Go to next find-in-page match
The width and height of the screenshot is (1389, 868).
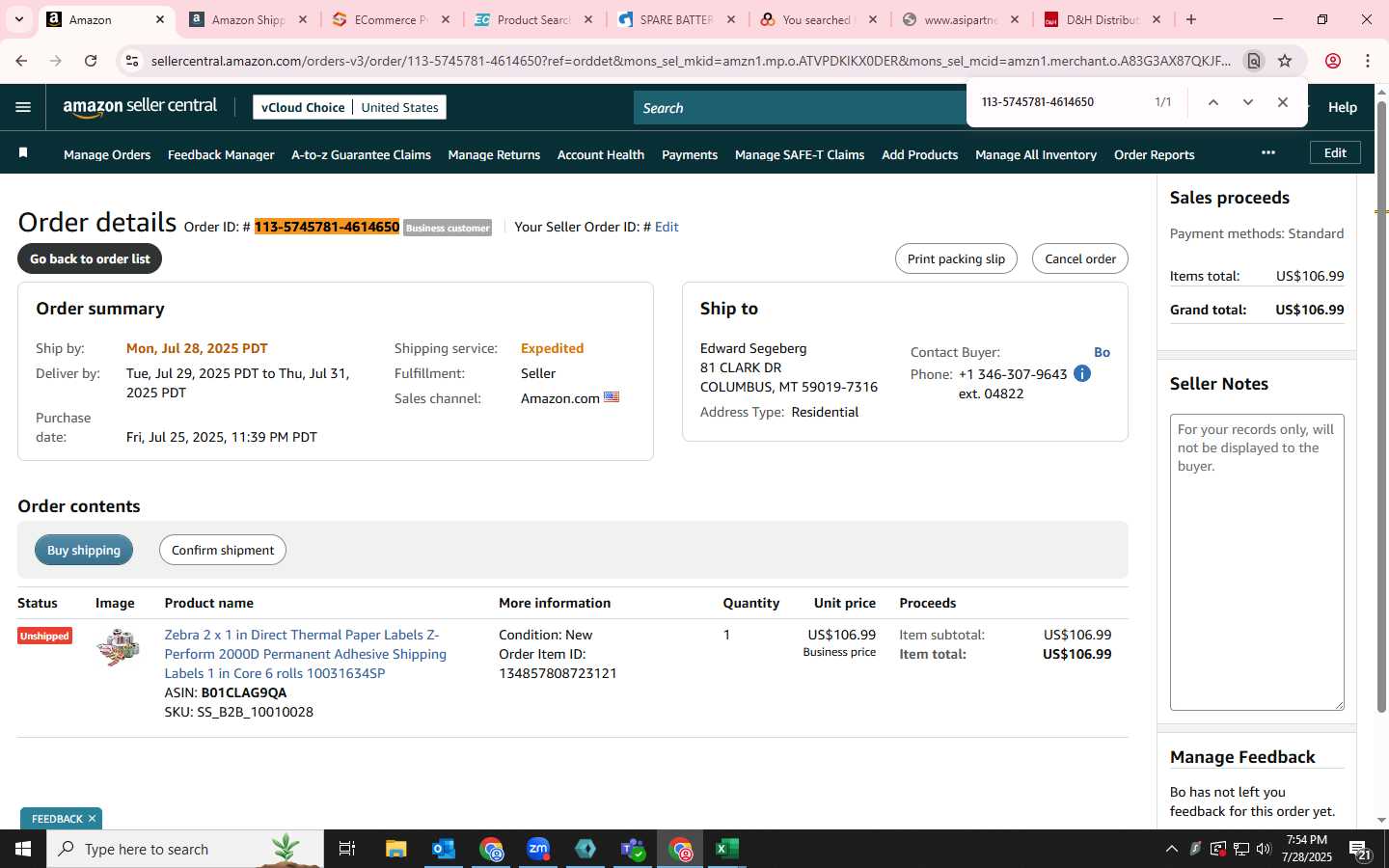[1247, 102]
